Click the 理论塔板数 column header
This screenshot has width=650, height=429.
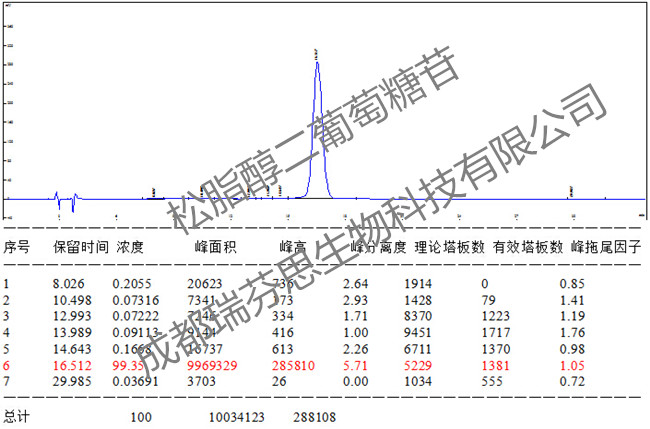(449, 247)
